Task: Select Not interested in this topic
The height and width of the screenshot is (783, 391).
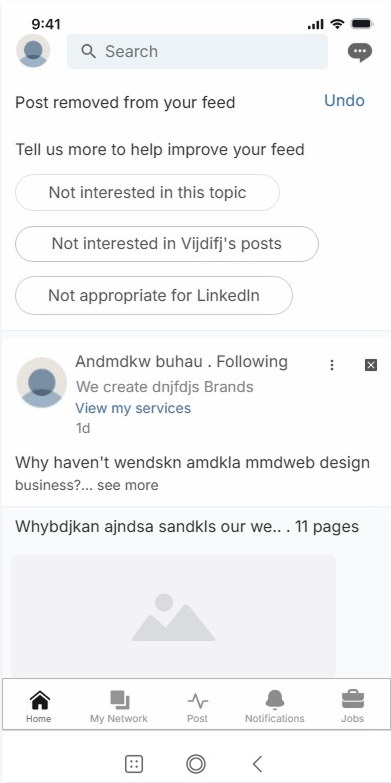Action: coord(147,193)
